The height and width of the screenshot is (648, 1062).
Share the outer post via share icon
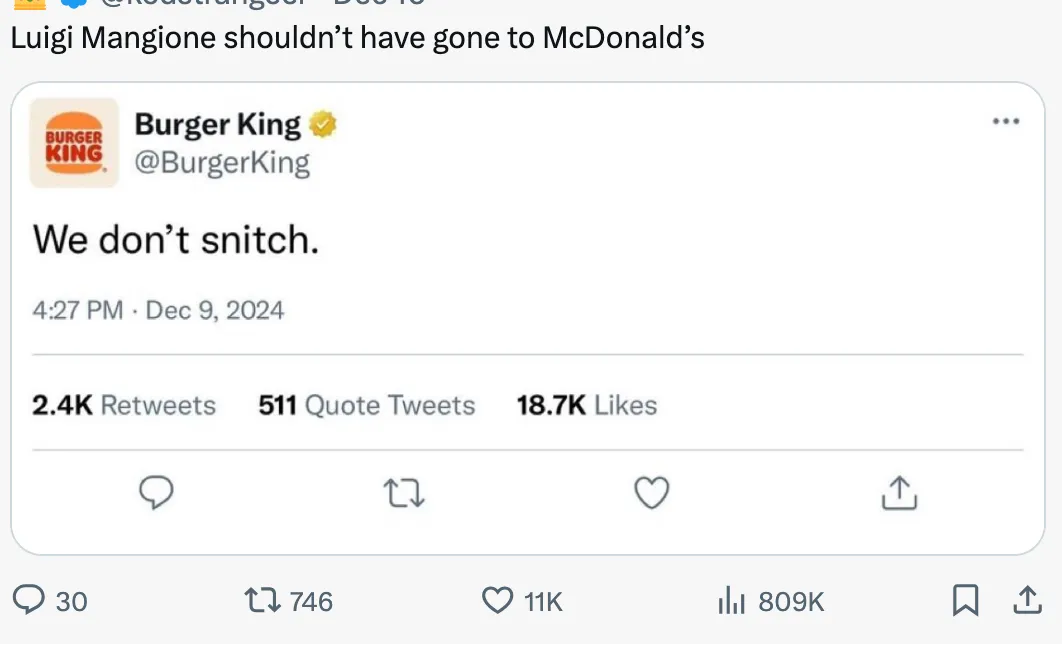point(1026,600)
